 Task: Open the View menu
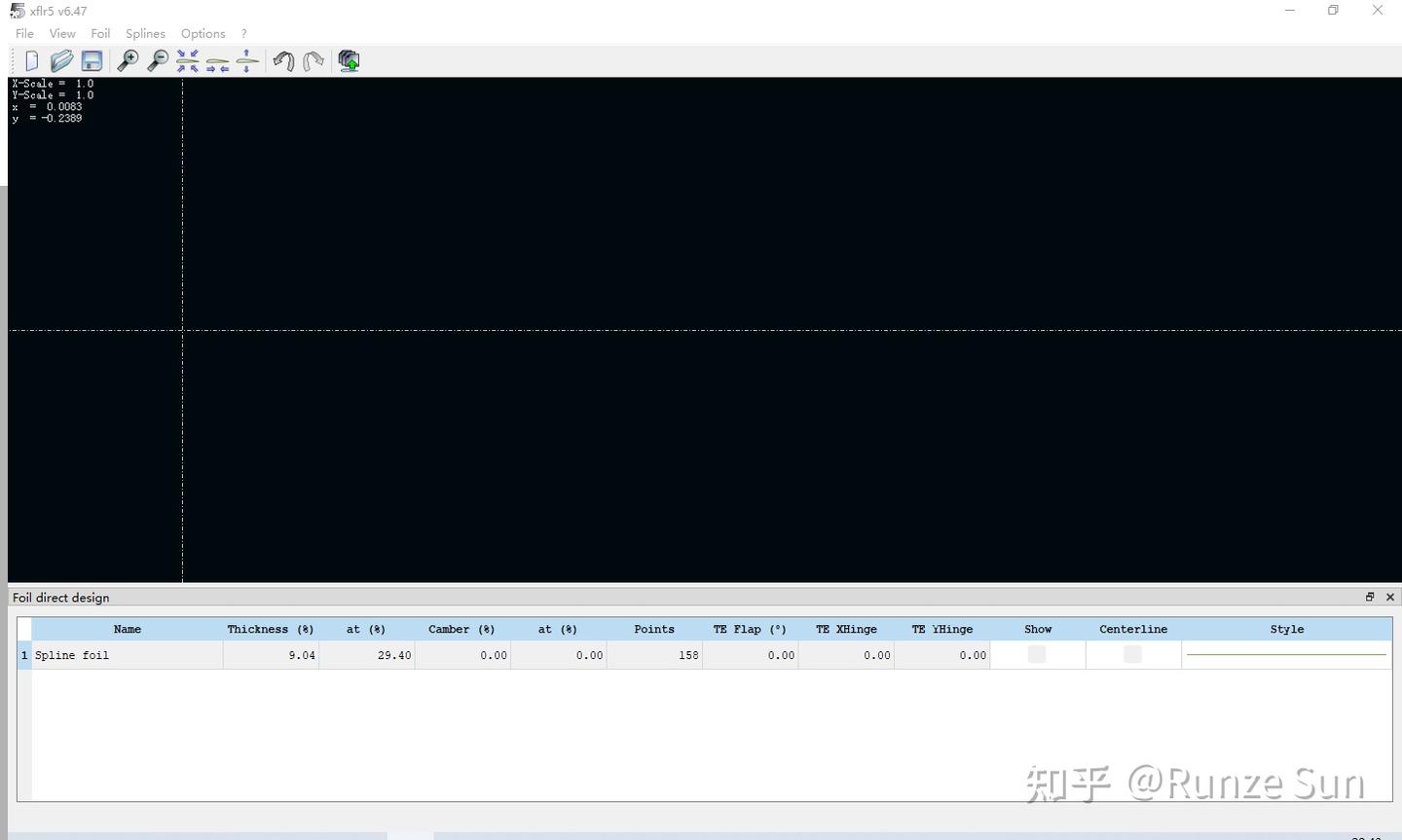click(62, 33)
